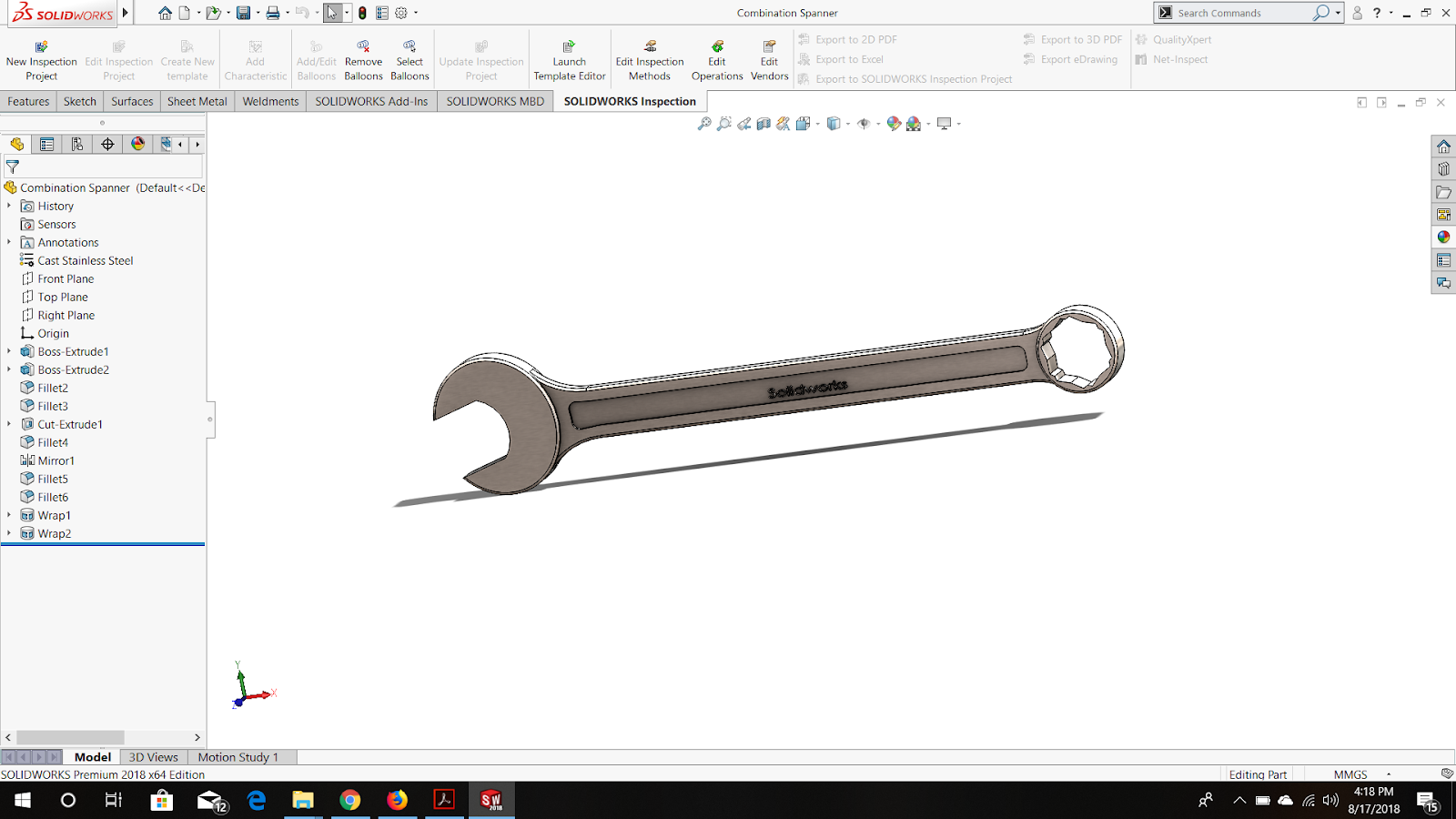Open the Section View tool
This screenshot has width=1456, height=819.
point(764,124)
